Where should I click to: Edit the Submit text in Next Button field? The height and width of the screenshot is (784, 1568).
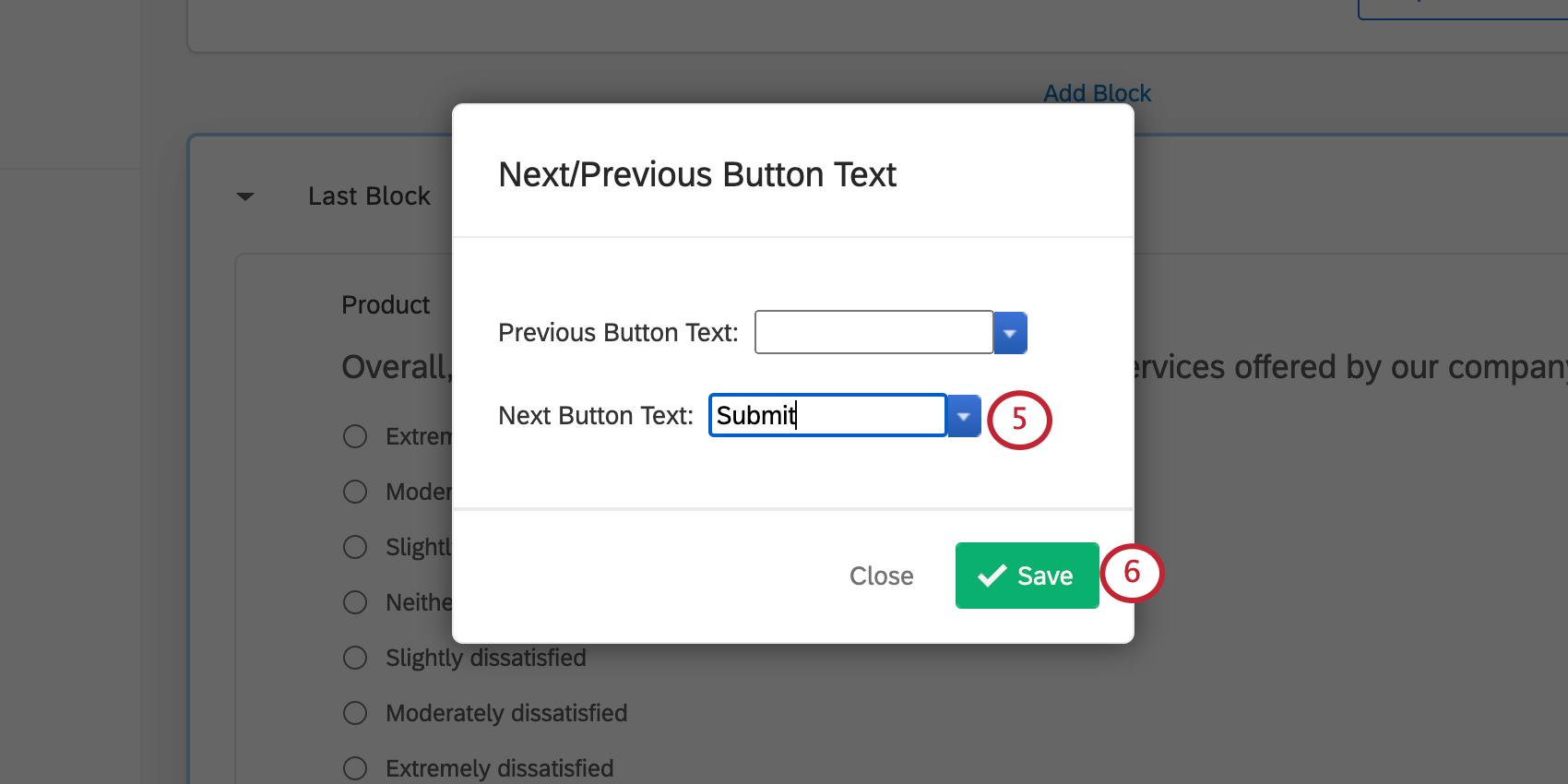coord(826,415)
